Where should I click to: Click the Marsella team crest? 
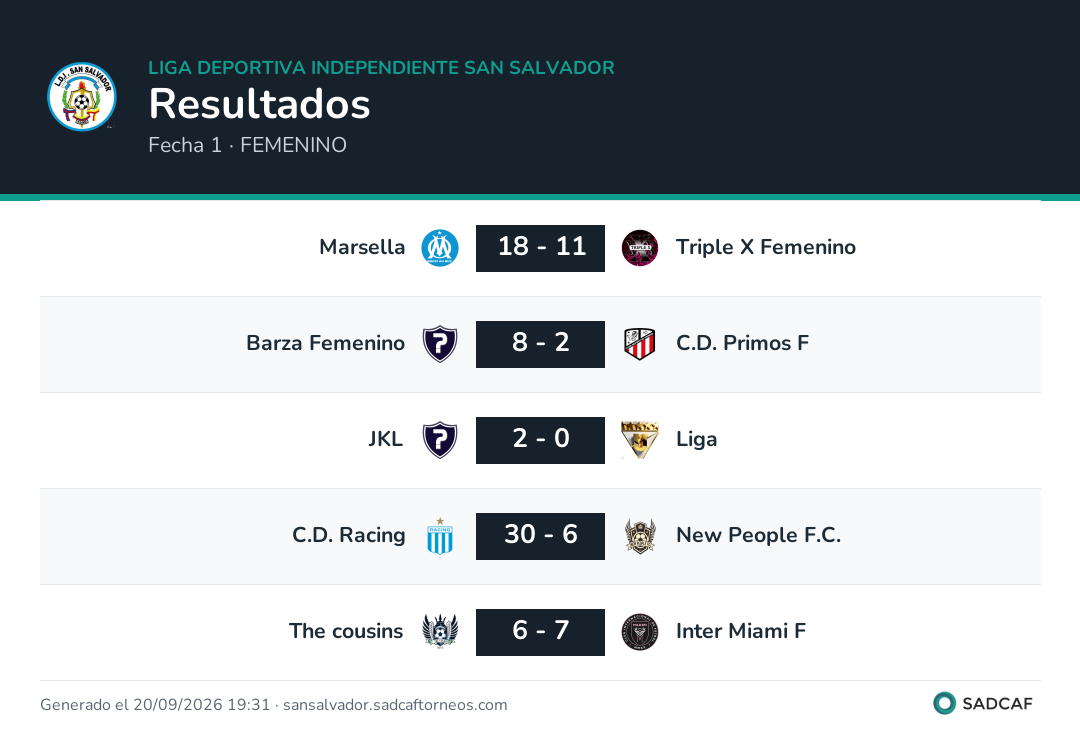440,248
